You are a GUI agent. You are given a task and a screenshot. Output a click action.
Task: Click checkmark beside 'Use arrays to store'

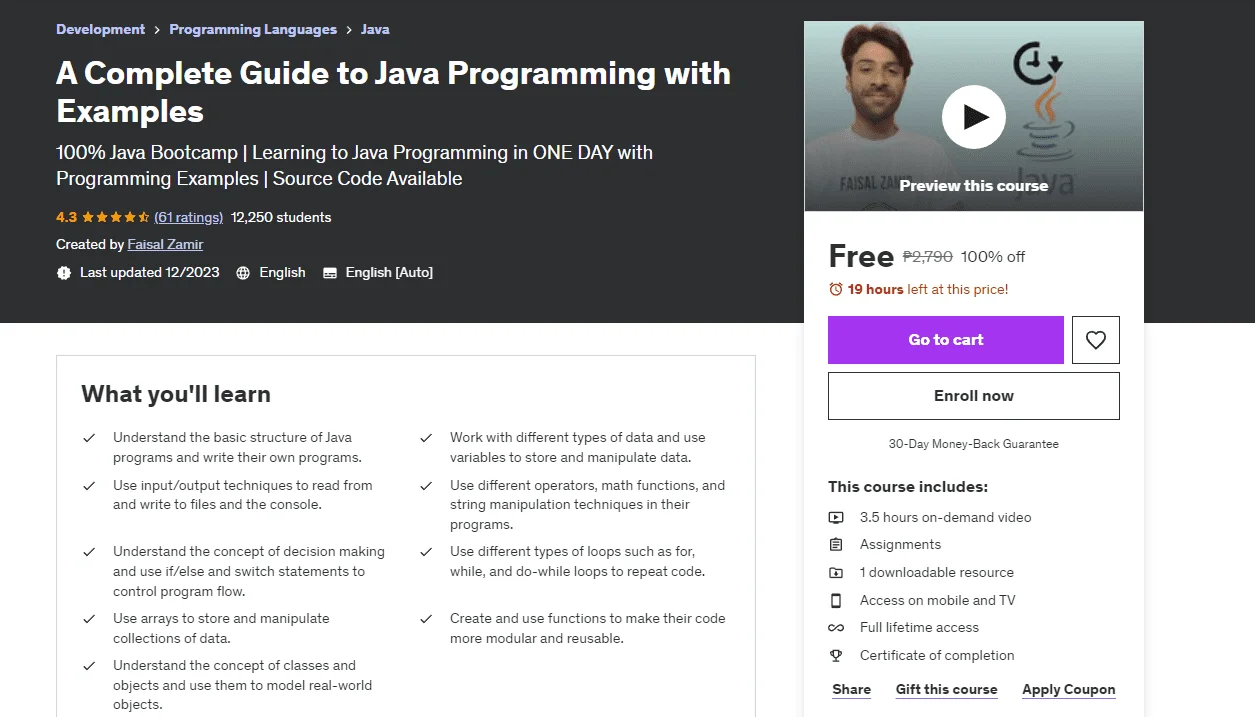tap(89, 619)
